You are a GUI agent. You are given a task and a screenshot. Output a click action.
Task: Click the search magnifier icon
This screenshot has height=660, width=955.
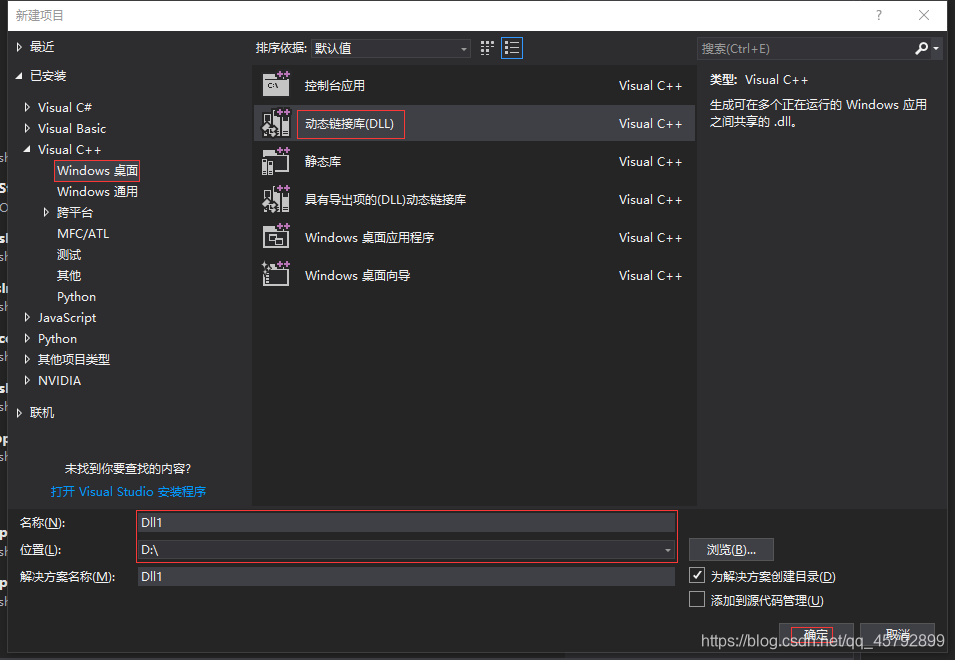(x=921, y=47)
